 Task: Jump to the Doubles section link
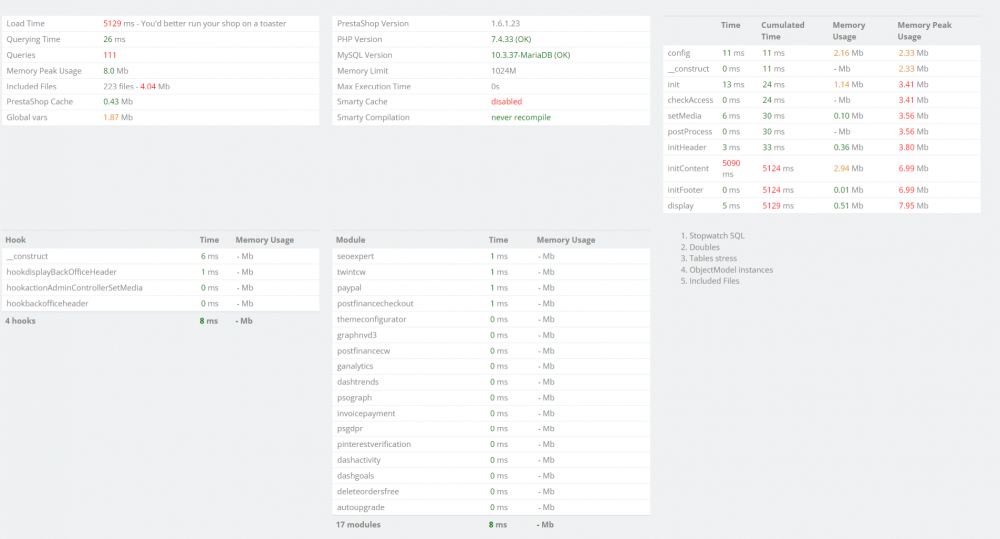[x=704, y=247]
